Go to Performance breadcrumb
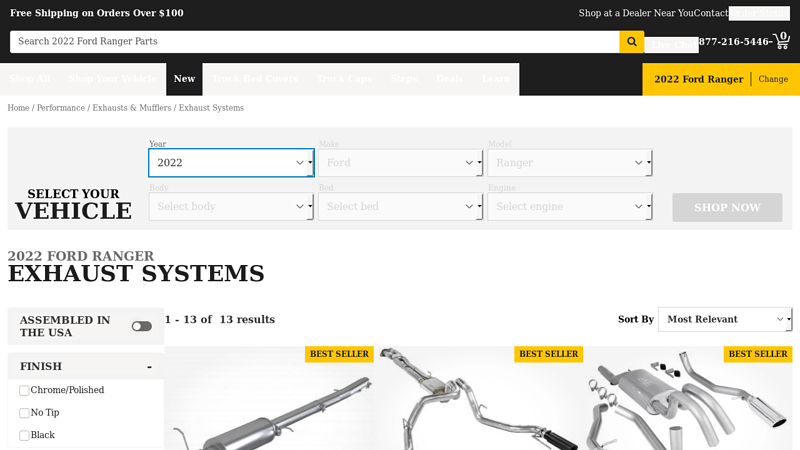The image size is (800, 450). point(61,108)
